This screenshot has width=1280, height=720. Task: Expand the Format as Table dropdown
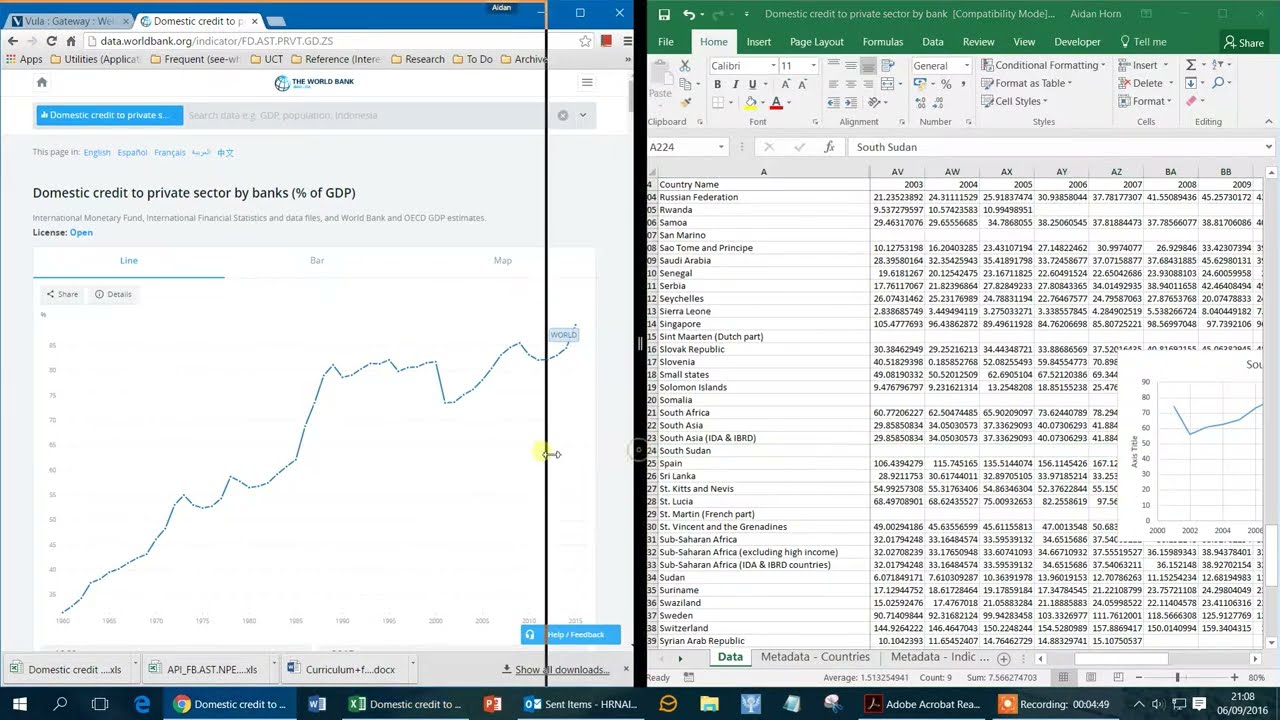tap(1071, 84)
